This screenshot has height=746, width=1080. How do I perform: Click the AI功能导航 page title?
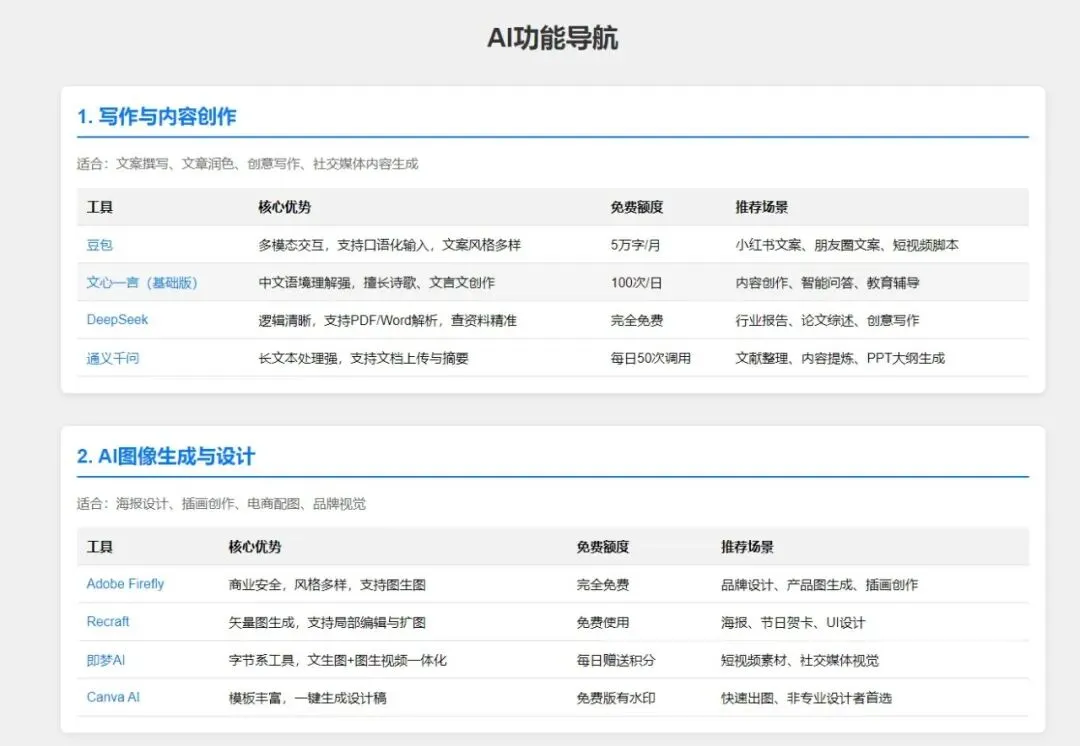552,38
